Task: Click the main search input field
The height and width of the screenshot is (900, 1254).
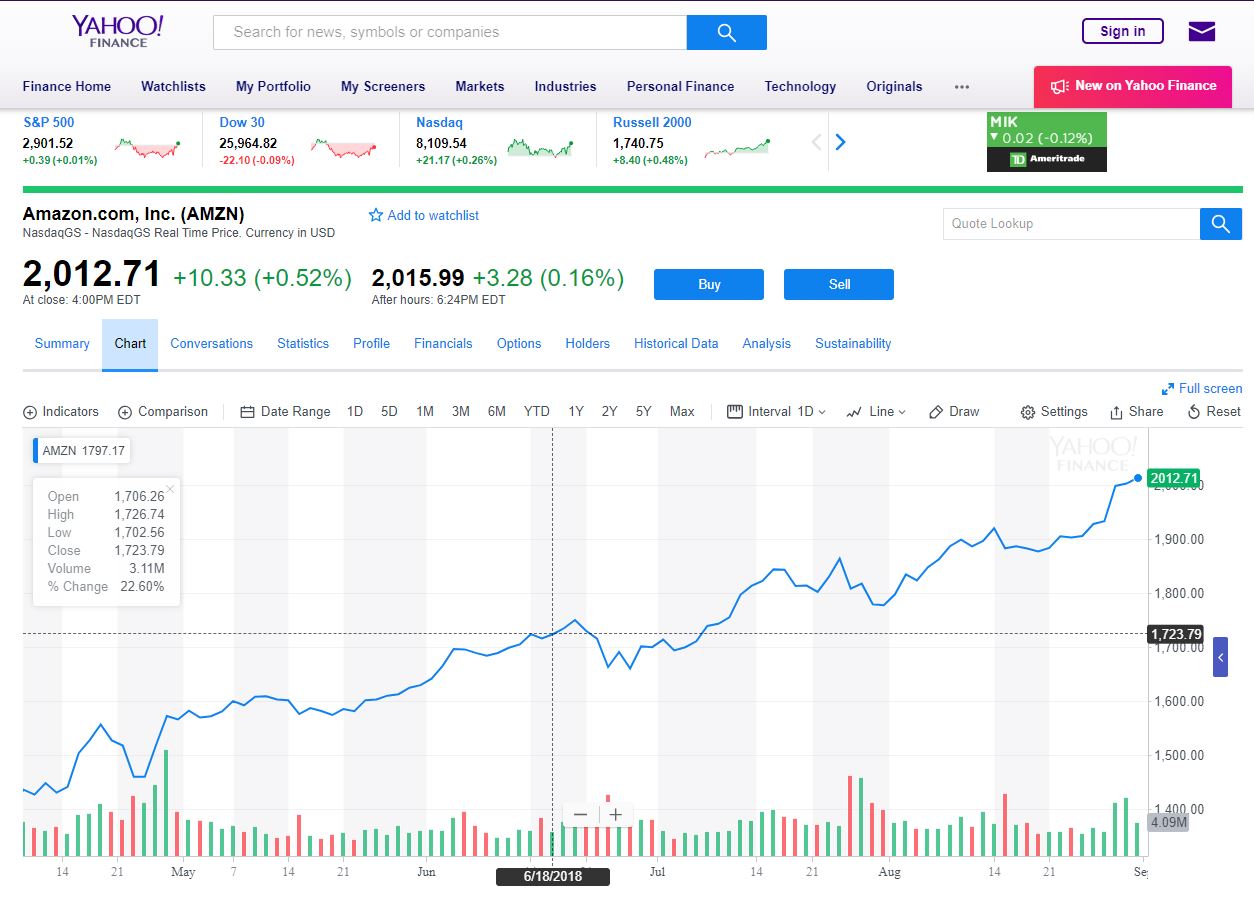Action: (x=450, y=32)
